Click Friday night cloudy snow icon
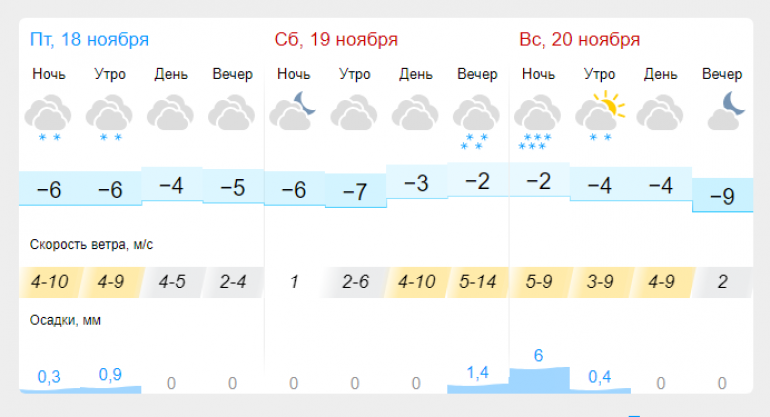This screenshot has width=770, height=417. tap(48, 118)
